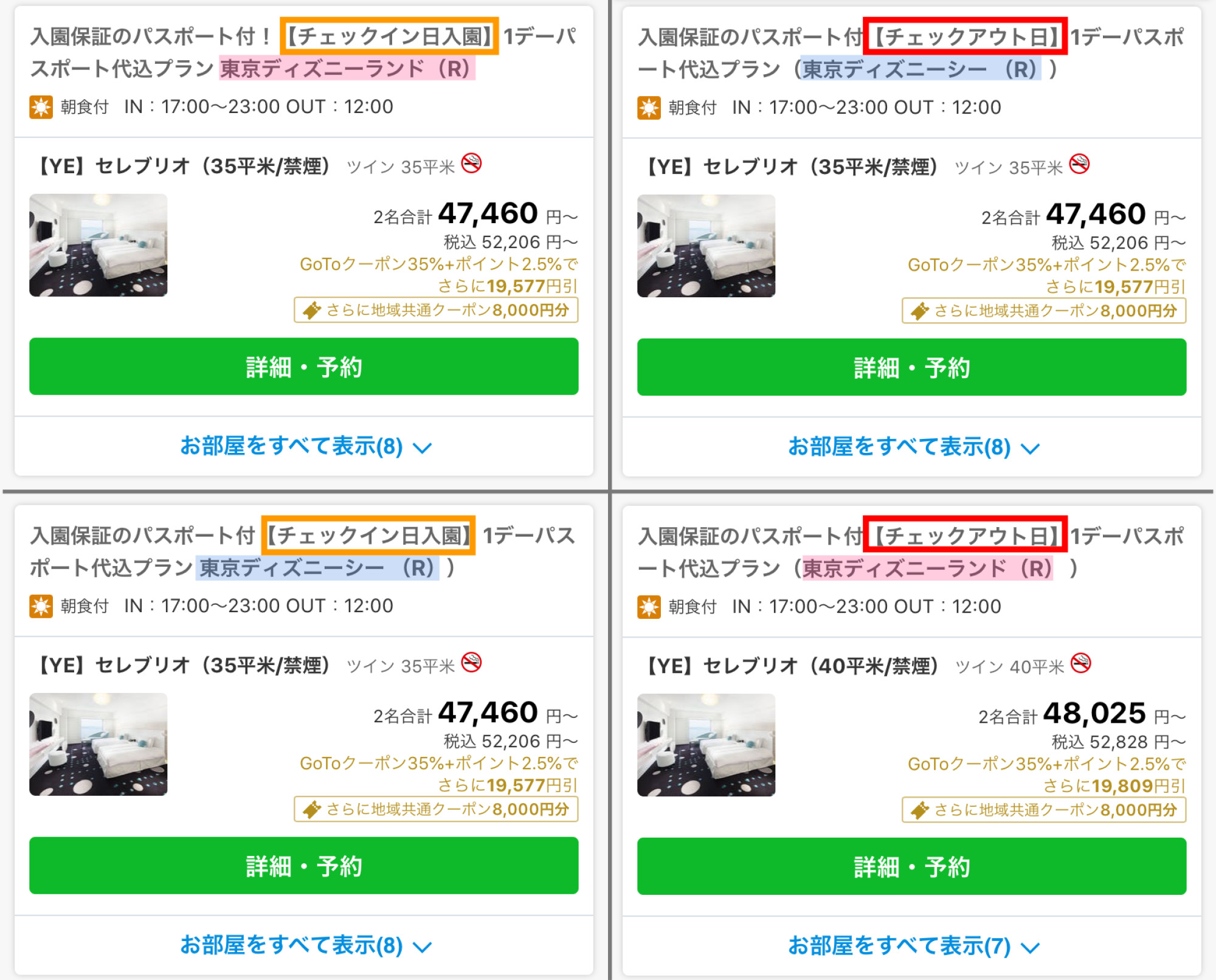Open the チェックイン日入園 Disneyland plan title
This screenshot has width=1216, height=980.
click(x=303, y=52)
